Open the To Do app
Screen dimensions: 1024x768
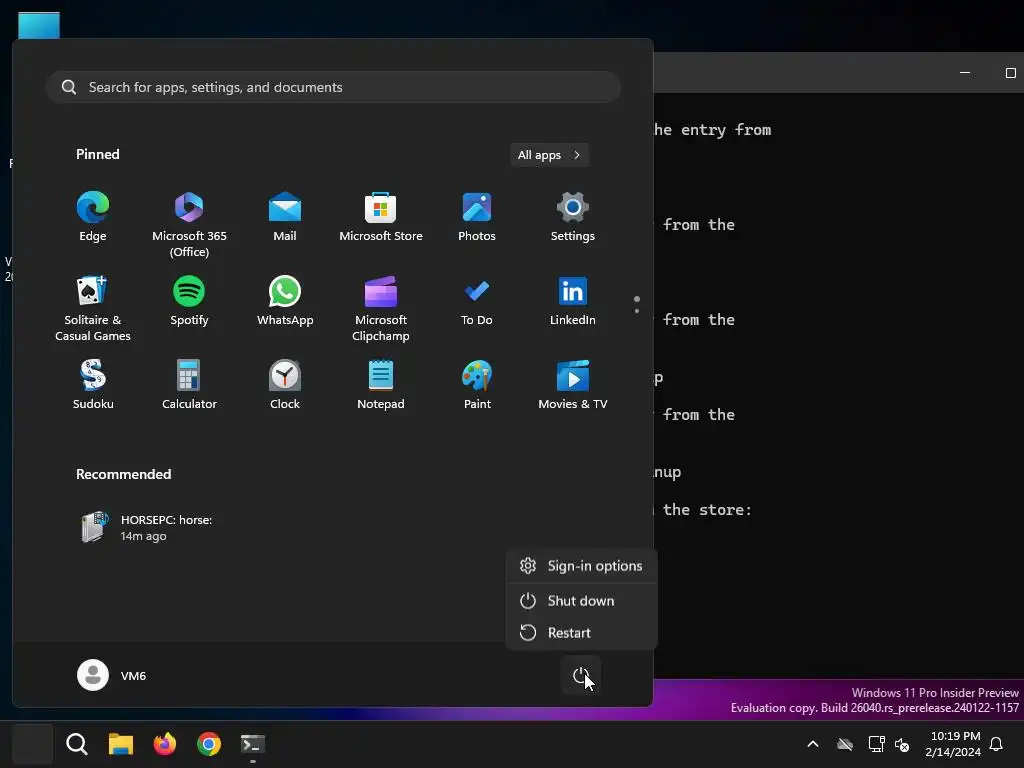click(x=477, y=302)
